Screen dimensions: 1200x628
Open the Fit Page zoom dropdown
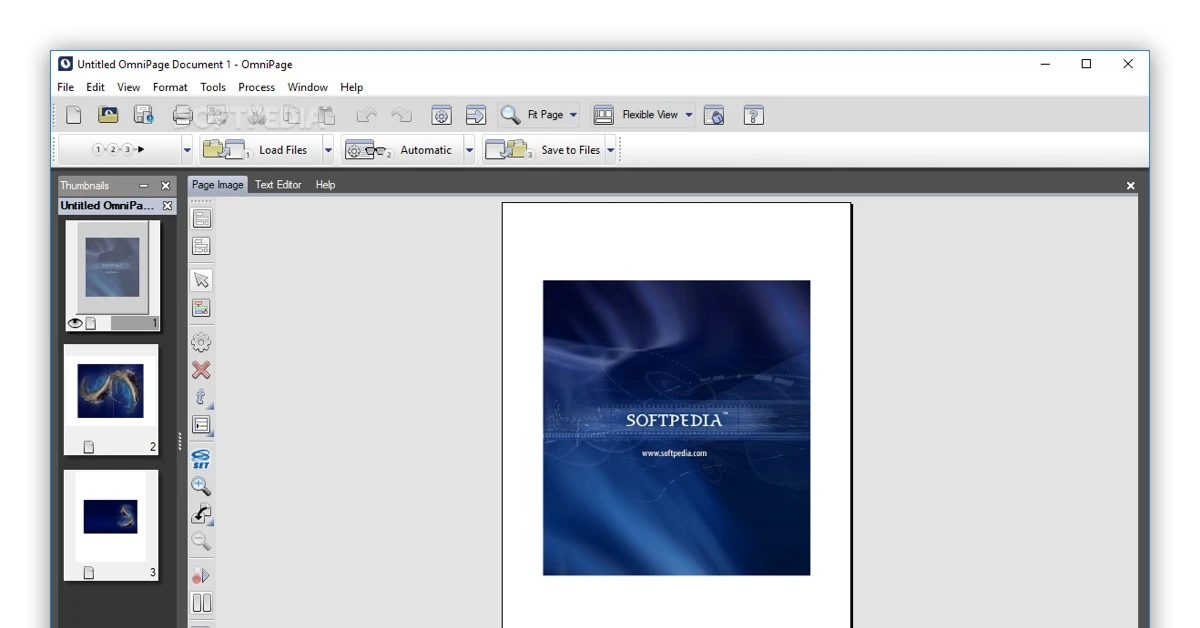pos(573,115)
